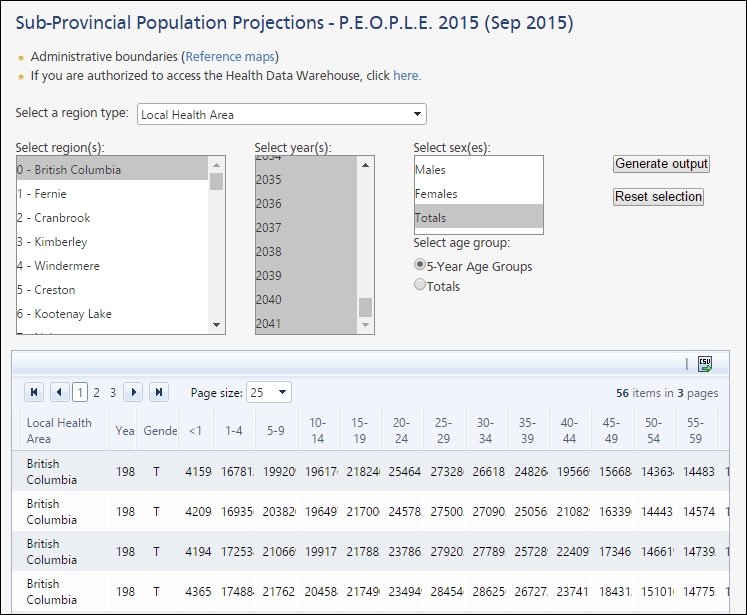Select year 2040 in list
Viewport: 747px width, 615px height.
[x=306, y=299]
